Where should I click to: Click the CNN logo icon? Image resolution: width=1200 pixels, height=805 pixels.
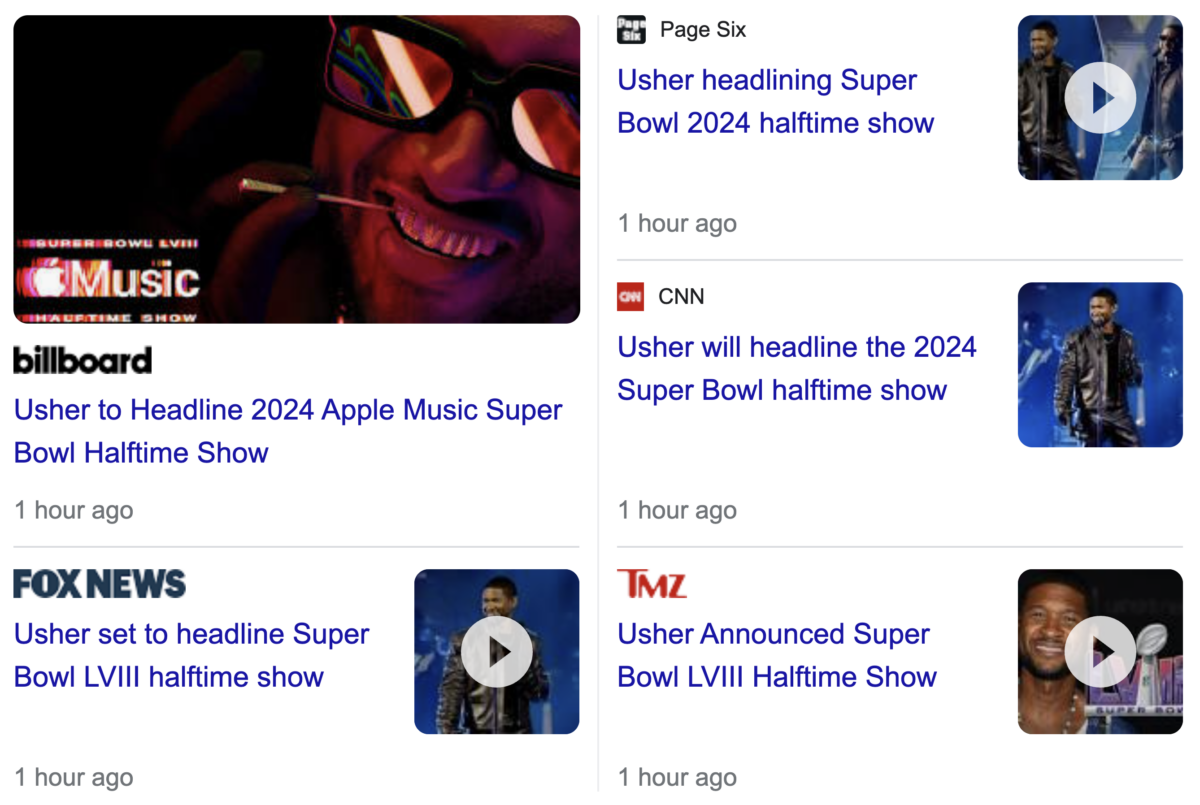tap(631, 297)
